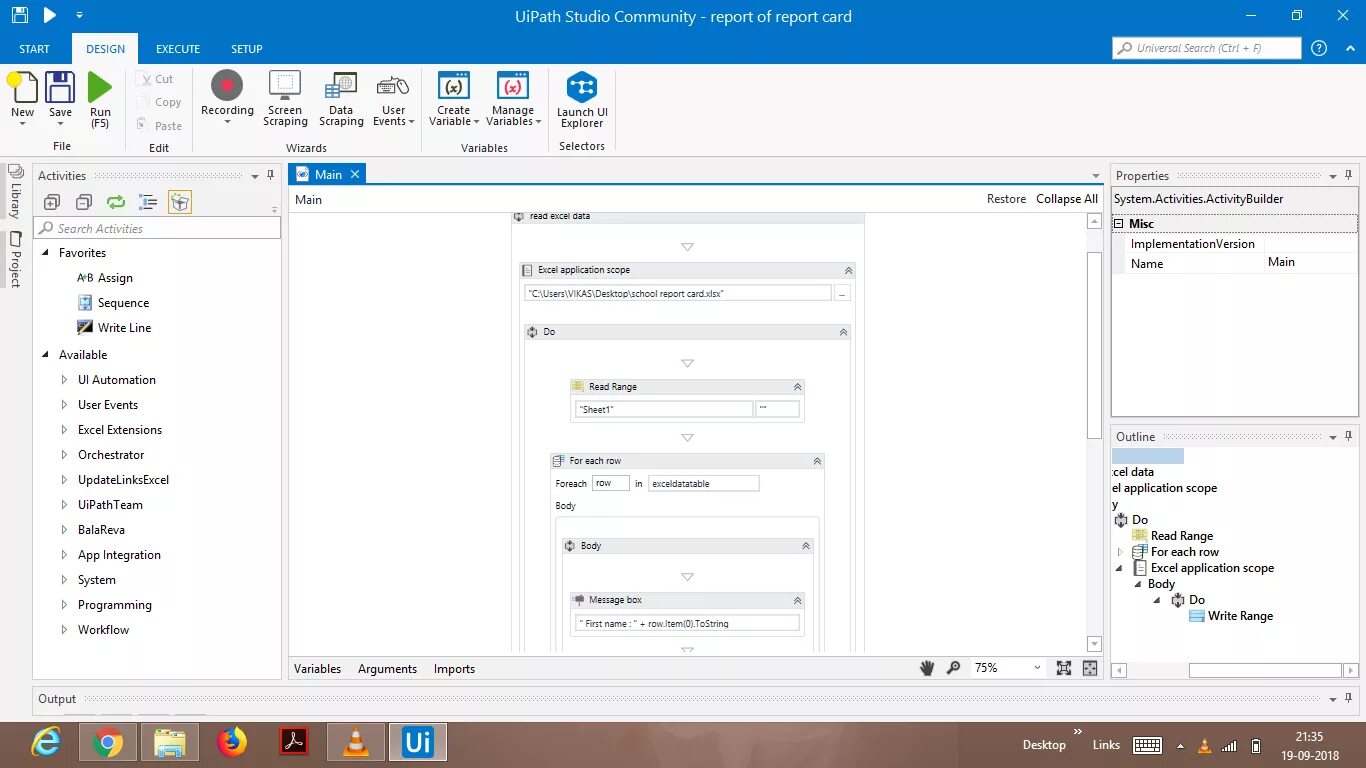Screen dimensions: 1366x768
Task: Pin the Properties panel
Action: click(1348, 175)
